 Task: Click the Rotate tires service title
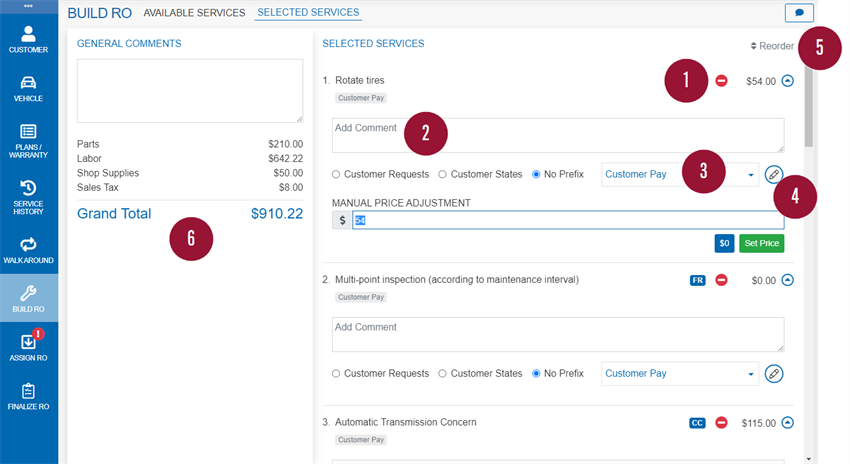click(359, 80)
